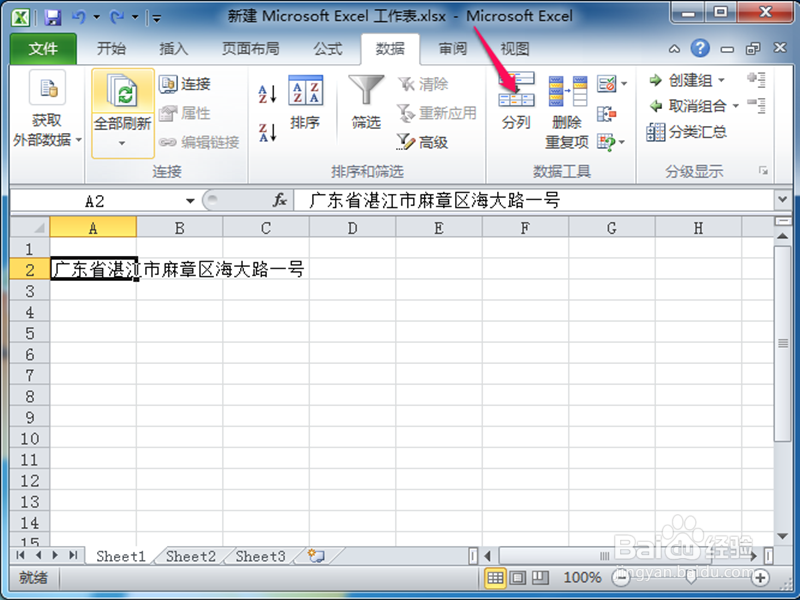This screenshot has height=600, width=800.
Task: Click the 重新应用 button
Action: pos(437,113)
